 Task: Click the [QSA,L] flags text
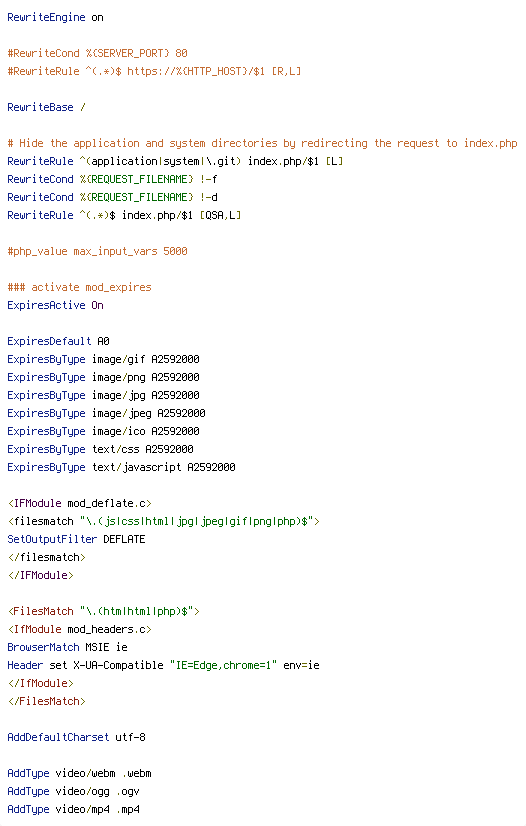click(x=220, y=215)
